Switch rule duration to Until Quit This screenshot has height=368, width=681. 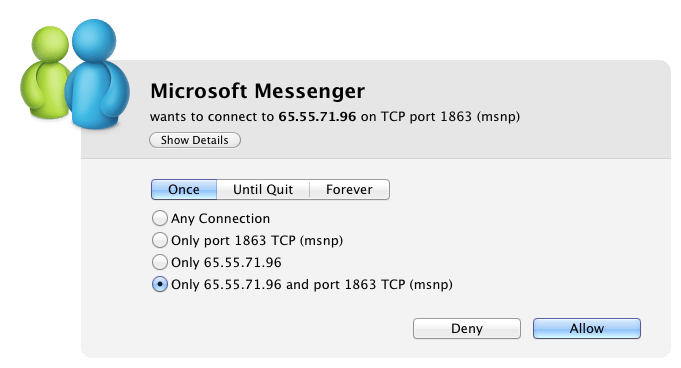tap(263, 189)
